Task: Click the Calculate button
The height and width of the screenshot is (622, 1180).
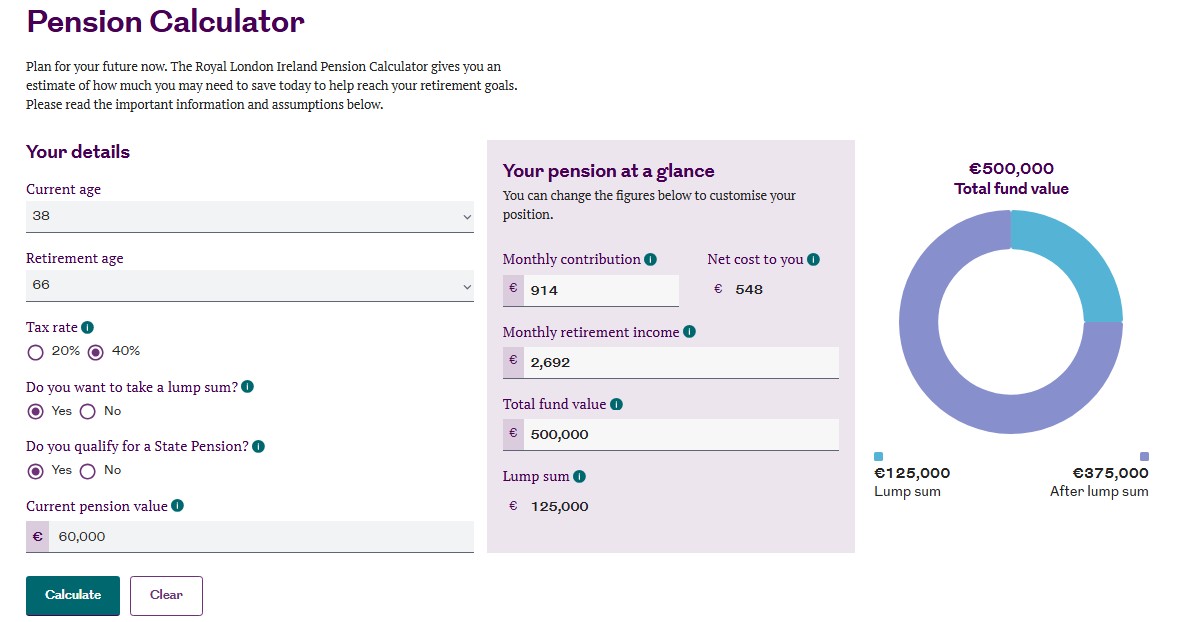Action: (73, 596)
